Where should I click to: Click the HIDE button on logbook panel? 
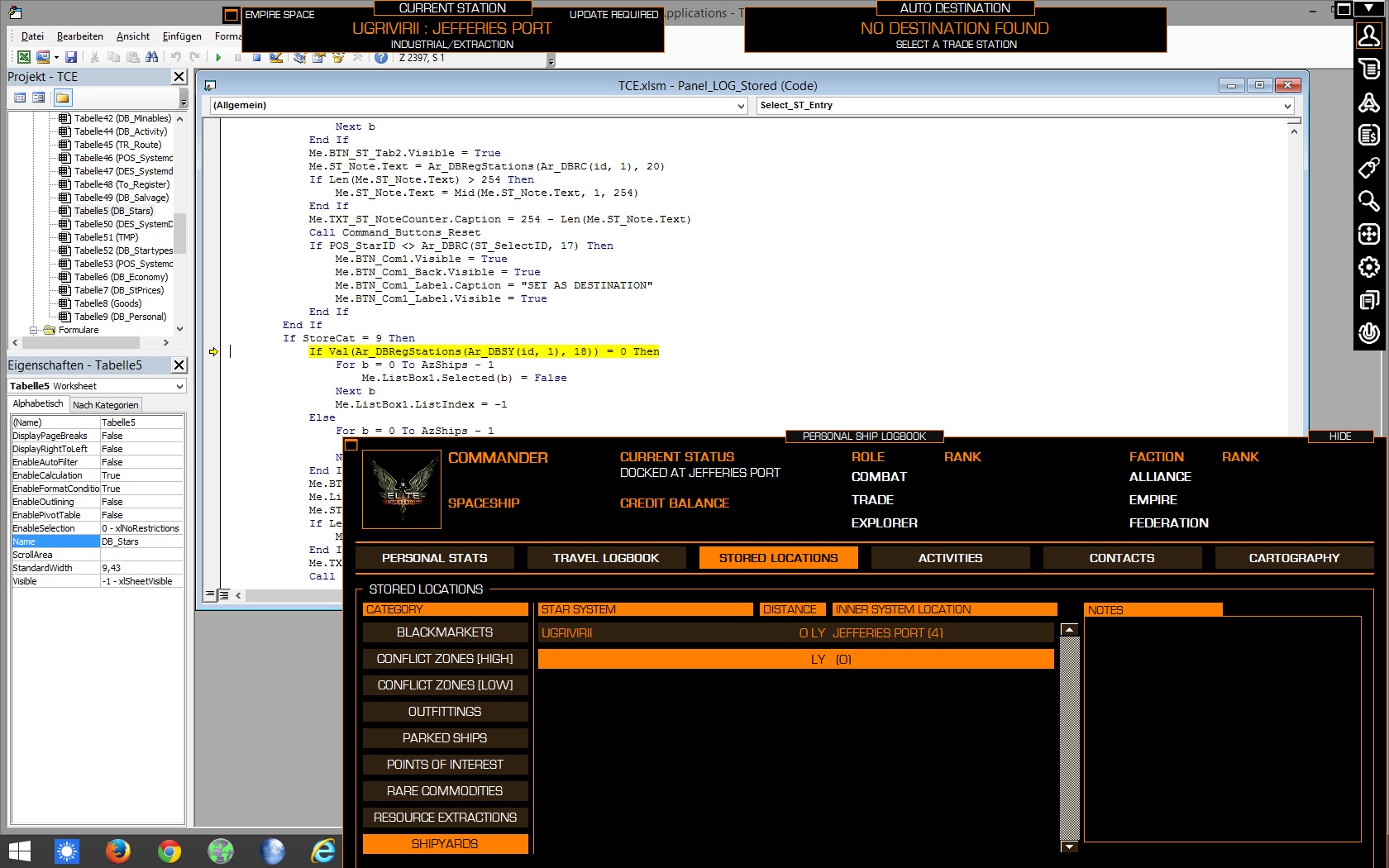point(1340,436)
